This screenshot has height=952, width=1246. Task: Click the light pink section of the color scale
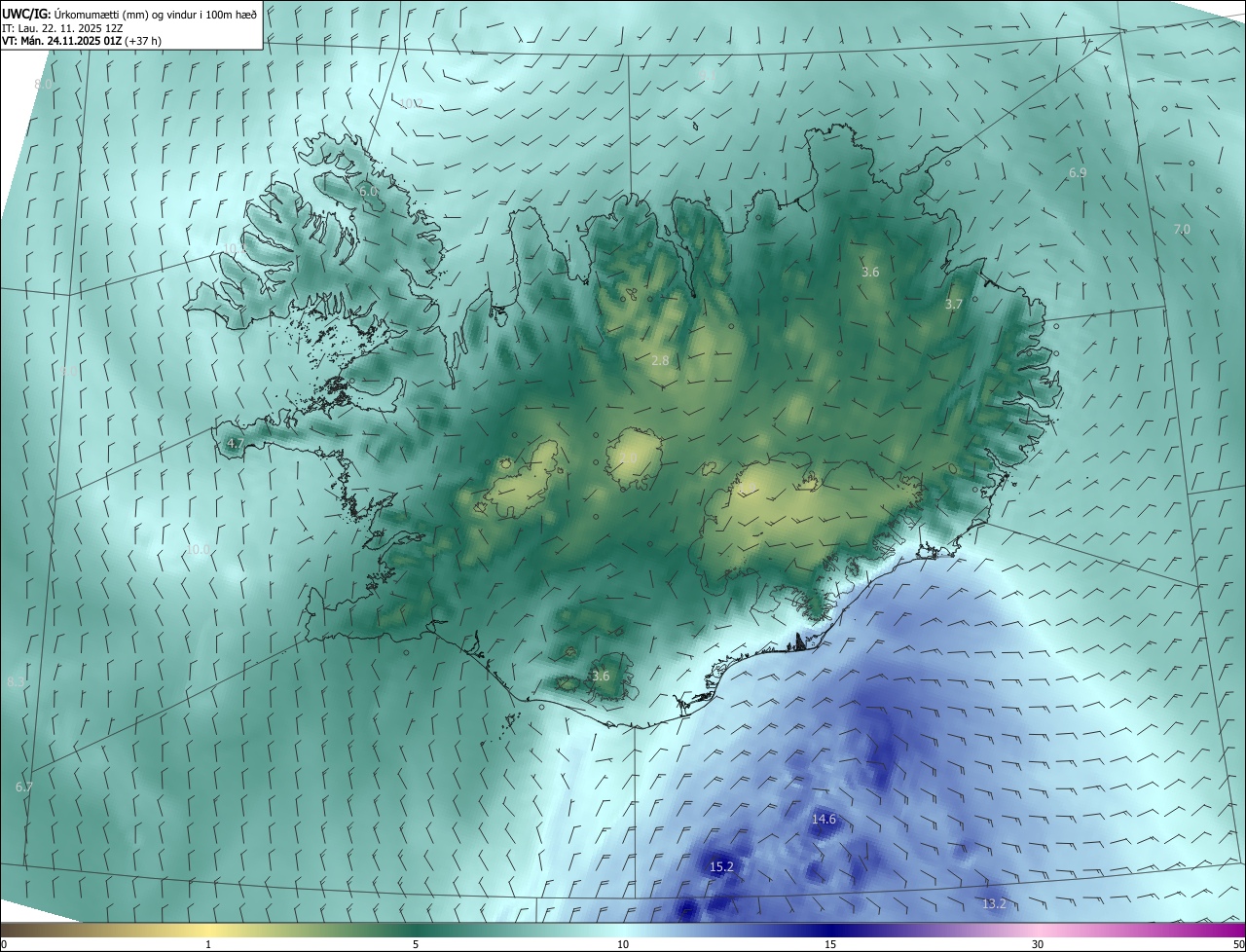coord(1038,930)
